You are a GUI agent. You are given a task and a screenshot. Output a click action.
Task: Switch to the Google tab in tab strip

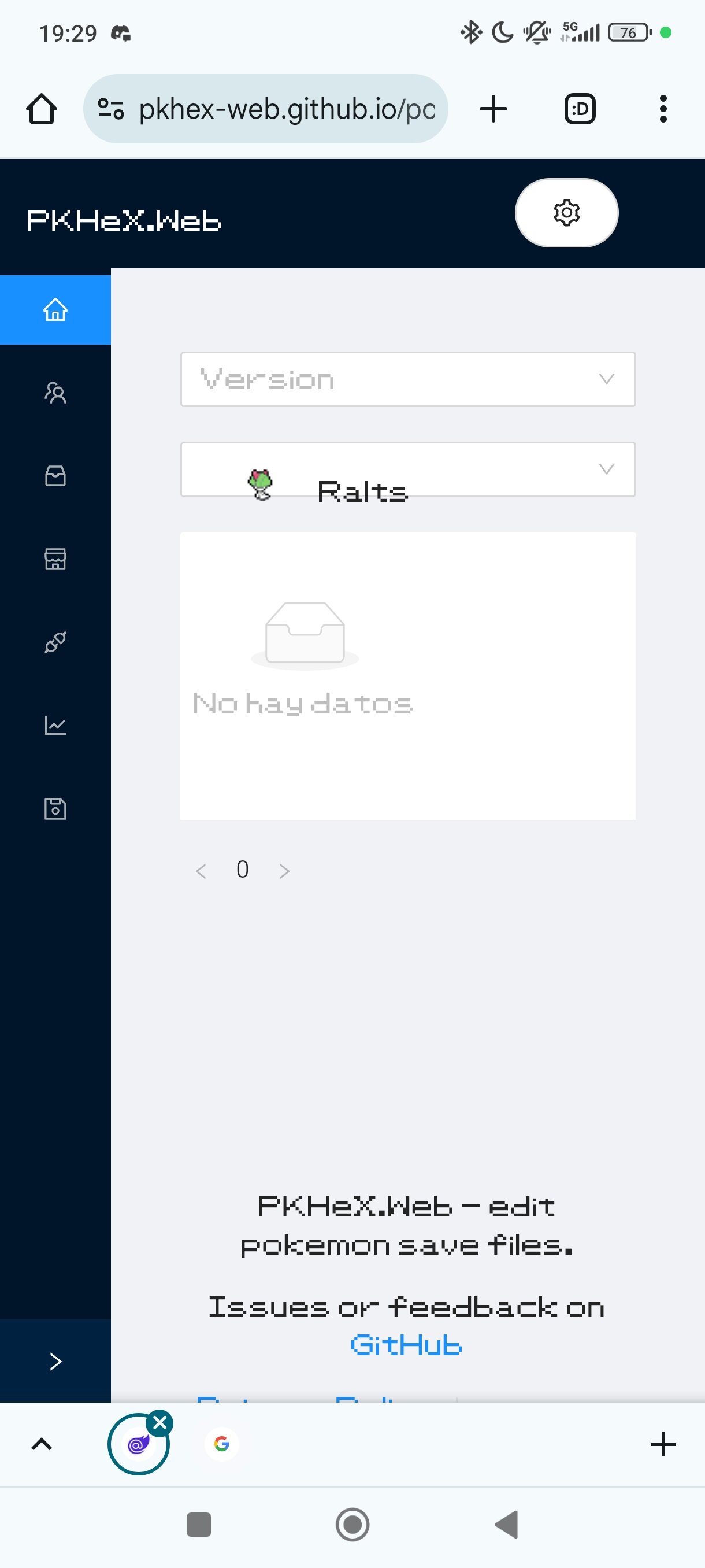click(x=221, y=1443)
